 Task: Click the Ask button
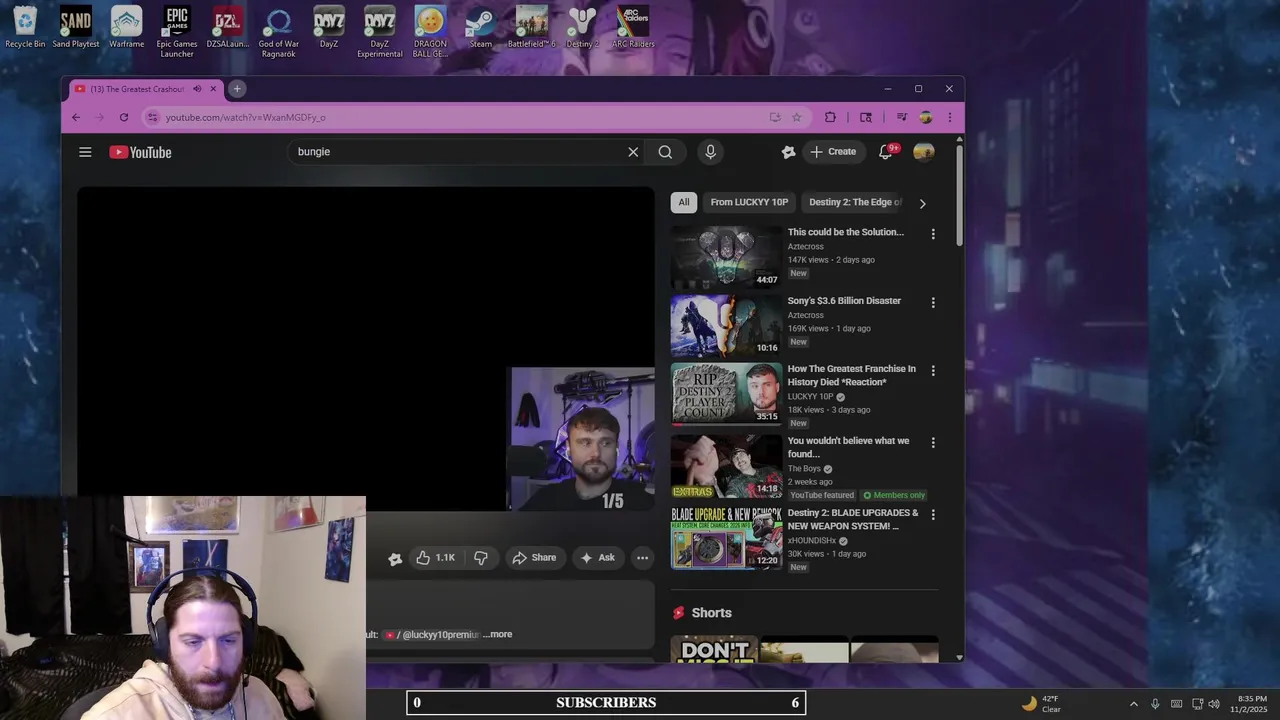tap(597, 558)
